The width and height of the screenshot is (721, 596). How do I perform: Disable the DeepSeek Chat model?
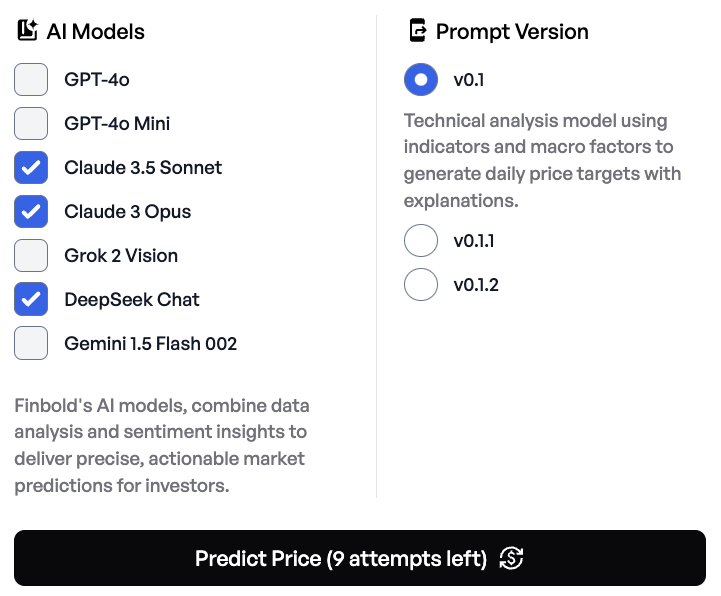31,299
